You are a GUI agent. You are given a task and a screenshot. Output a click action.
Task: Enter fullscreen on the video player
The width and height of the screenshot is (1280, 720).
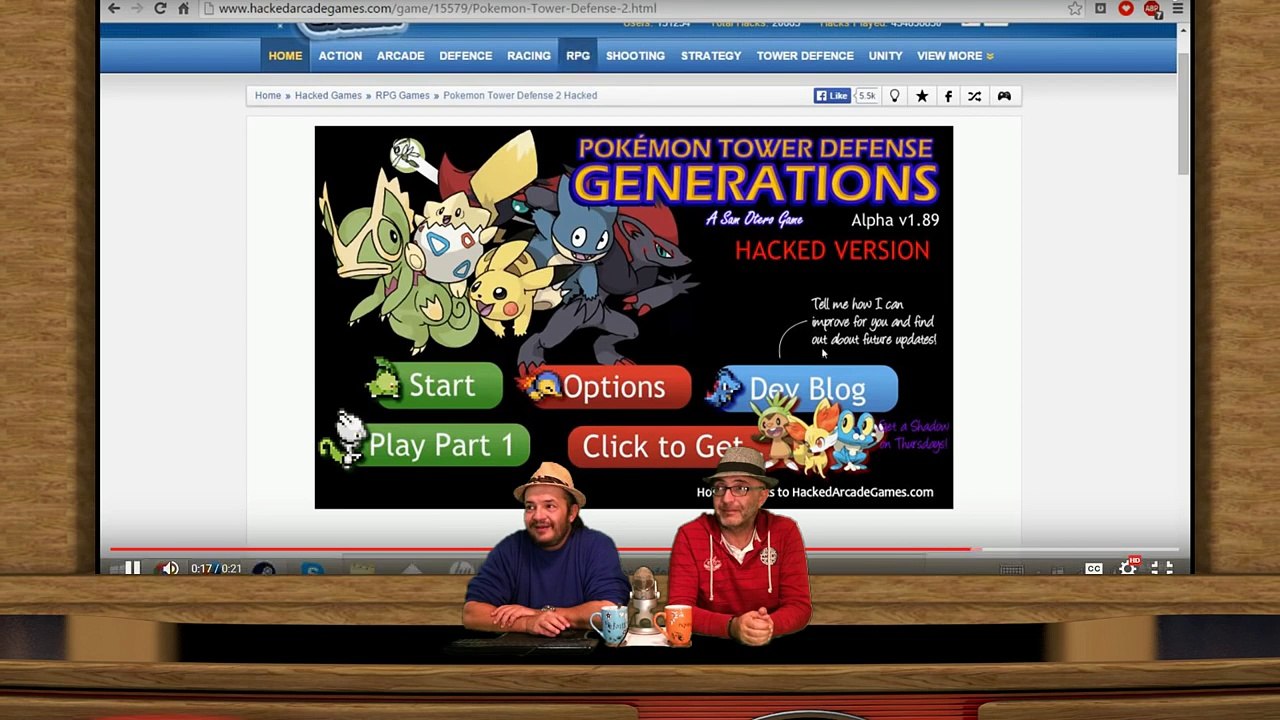1162,567
